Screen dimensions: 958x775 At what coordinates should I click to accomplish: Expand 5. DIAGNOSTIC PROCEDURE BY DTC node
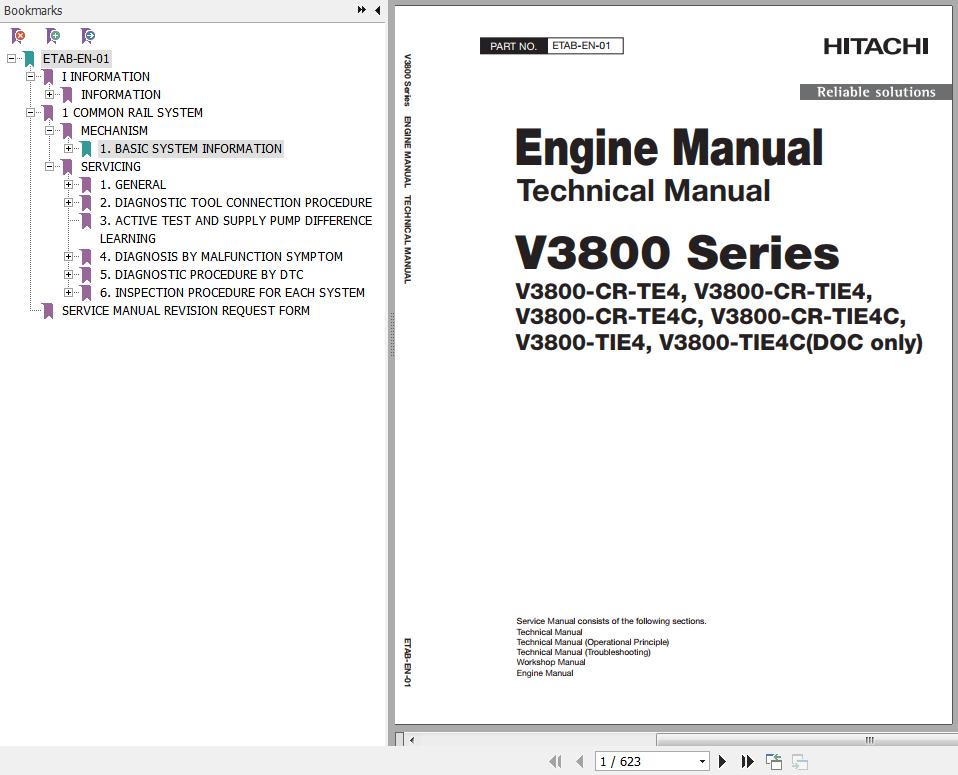pyautogui.click(x=68, y=275)
